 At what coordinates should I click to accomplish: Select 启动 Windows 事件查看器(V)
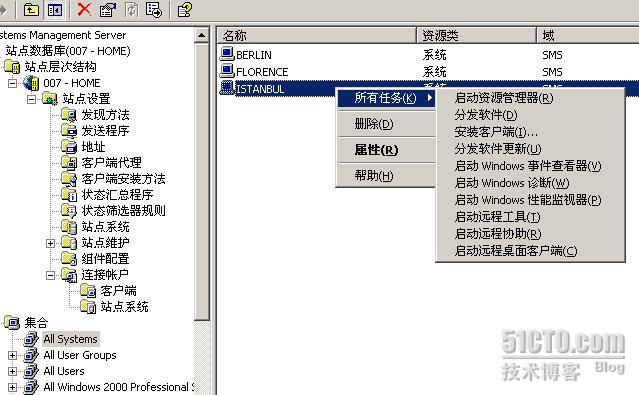[x=530, y=166]
